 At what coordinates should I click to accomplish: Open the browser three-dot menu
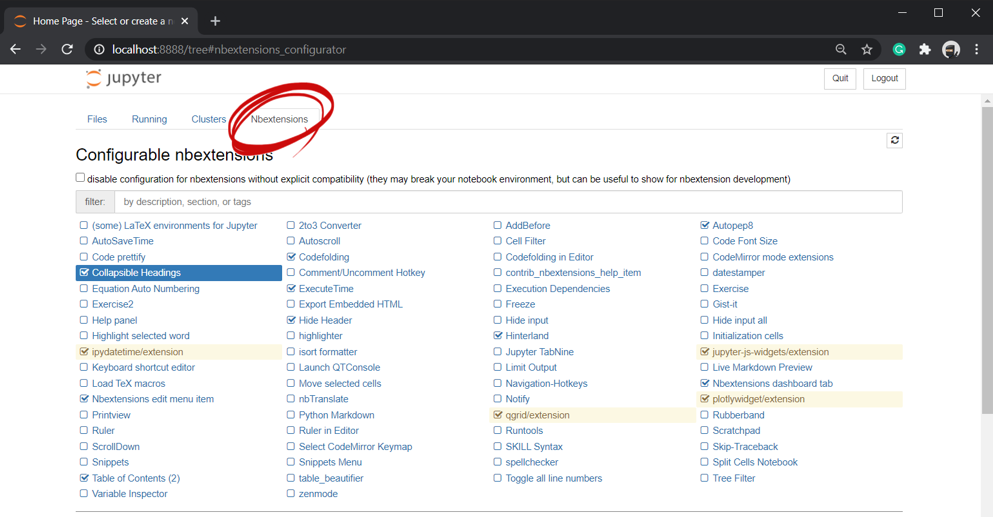tap(977, 49)
